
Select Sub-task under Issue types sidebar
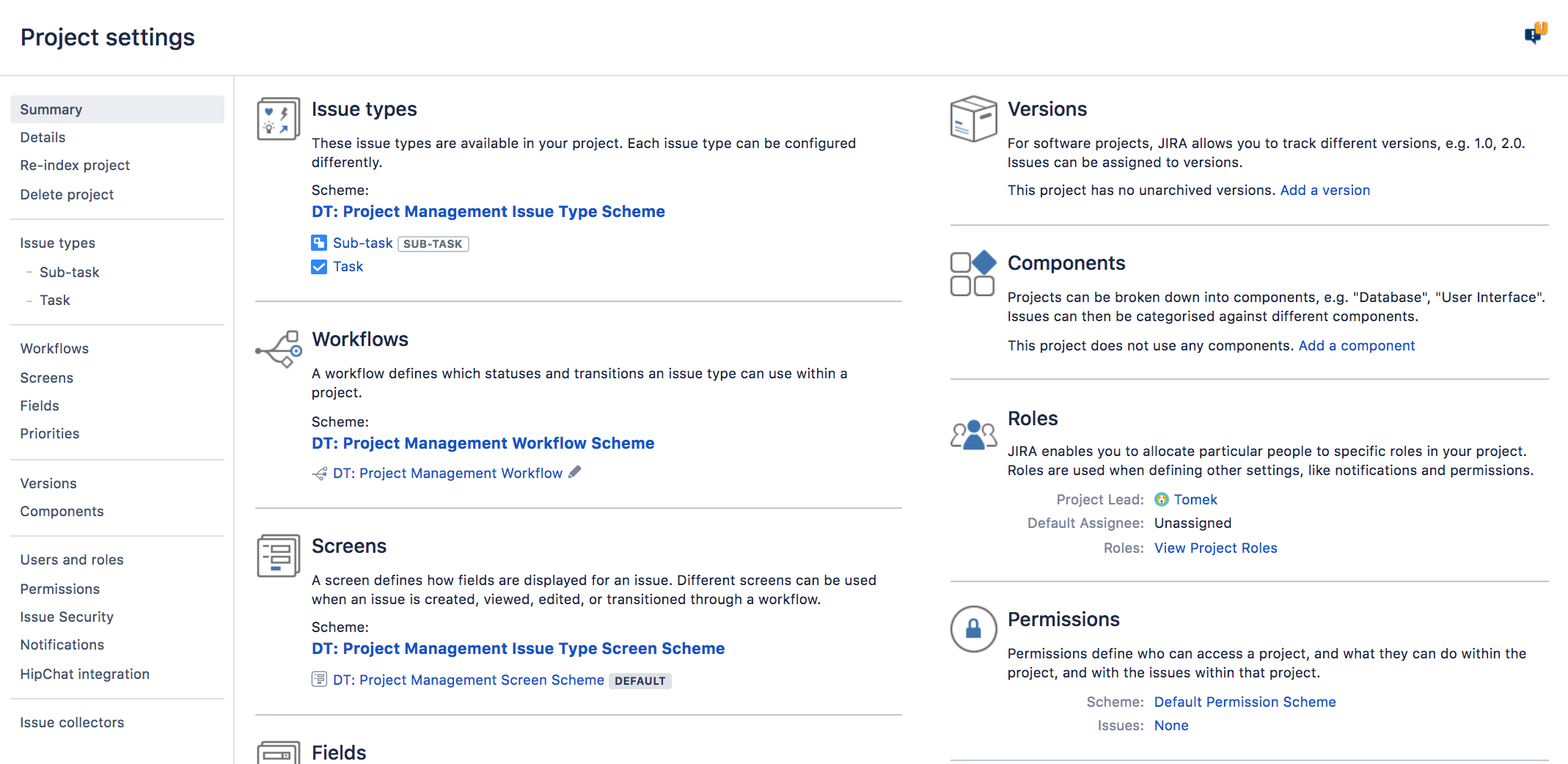tap(69, 272)
